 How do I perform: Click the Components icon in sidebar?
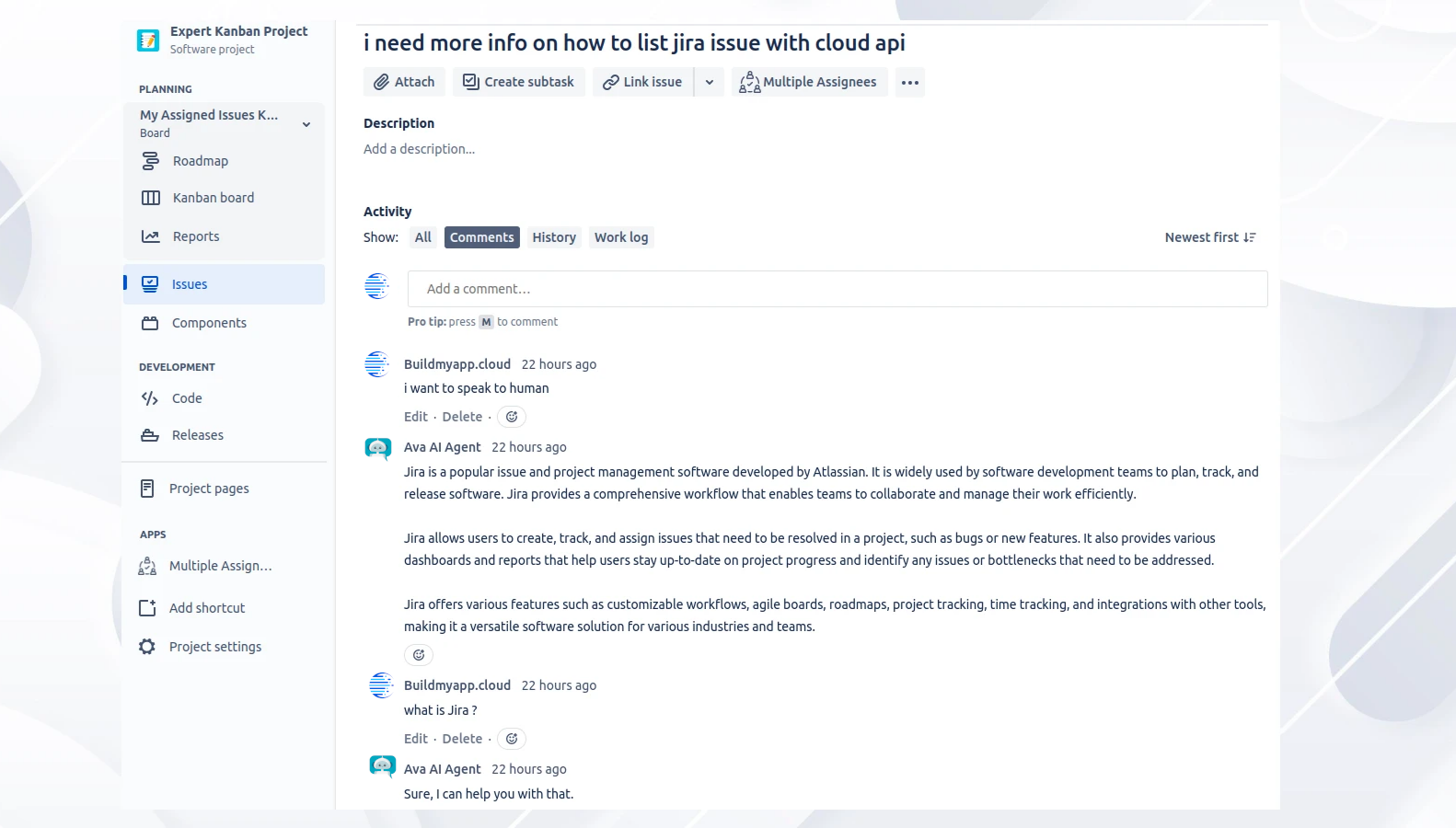click(149, 323)
